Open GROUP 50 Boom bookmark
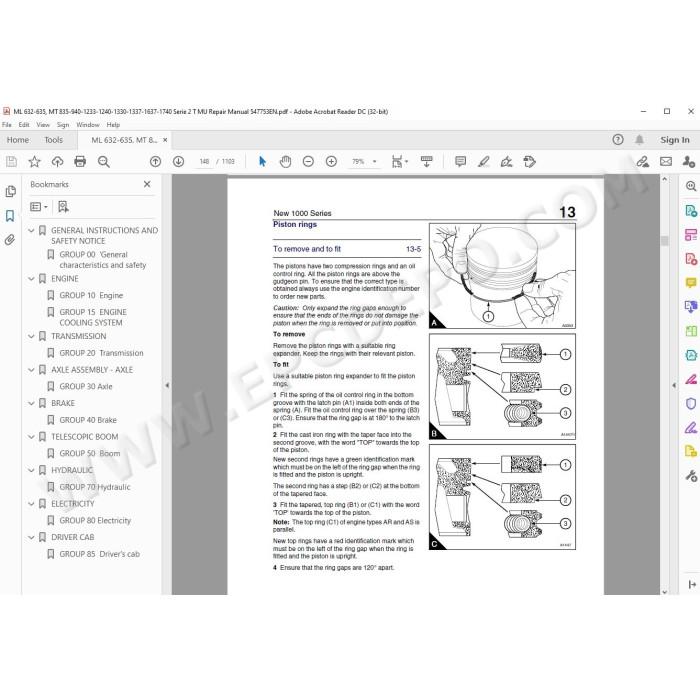 (90, 454)
